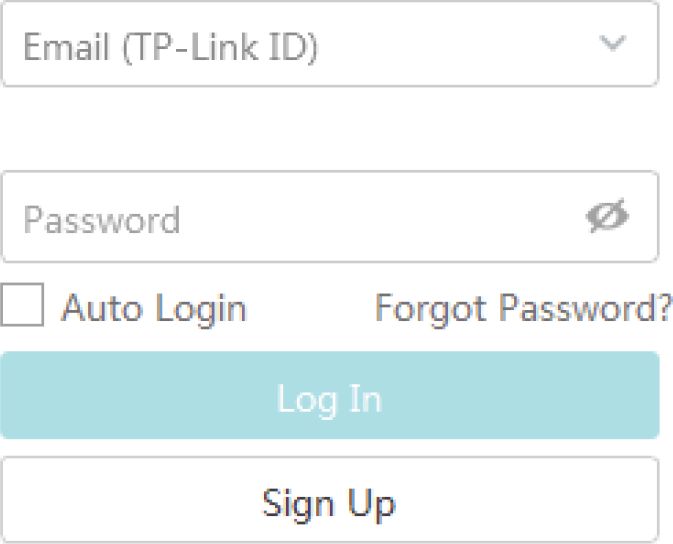Place cursor on Email (TP-Link ID) placeholder
The height and width of the screenshot is (544, 673).
click(x=170, y=46)
